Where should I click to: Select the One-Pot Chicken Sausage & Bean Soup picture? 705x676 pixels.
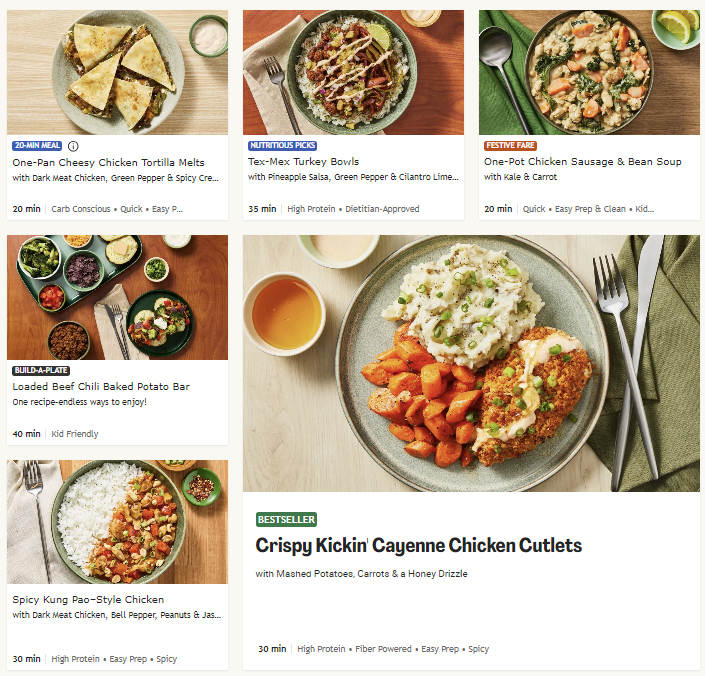point(589,72)
